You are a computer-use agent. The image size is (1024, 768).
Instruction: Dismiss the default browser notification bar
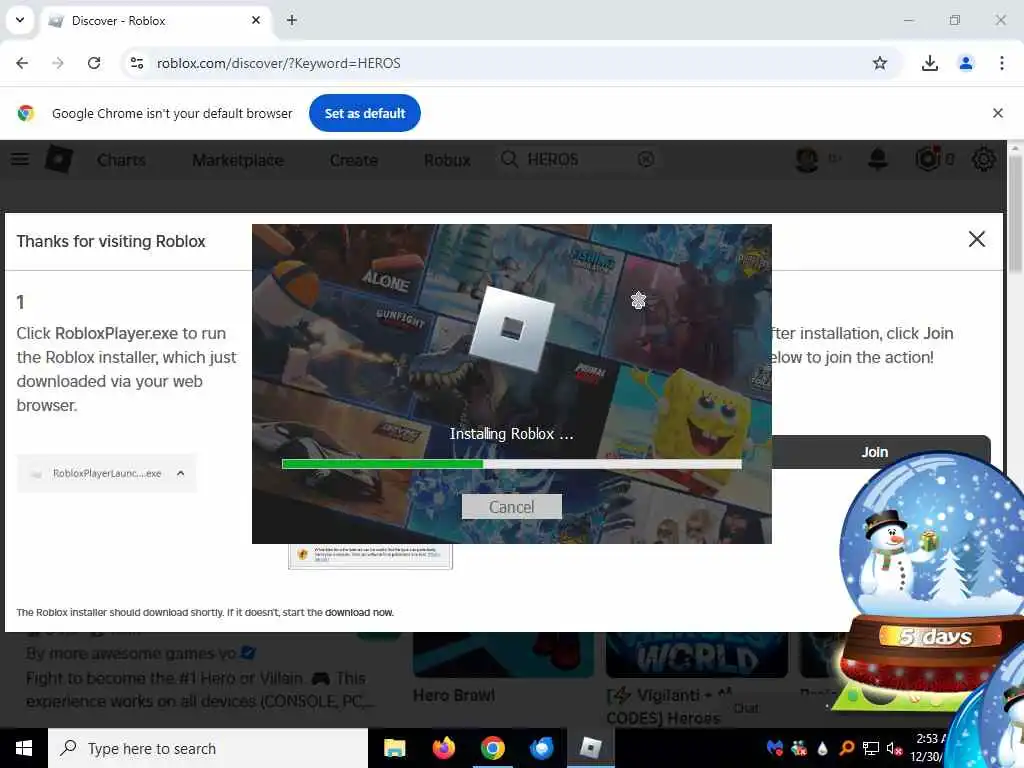997,113
